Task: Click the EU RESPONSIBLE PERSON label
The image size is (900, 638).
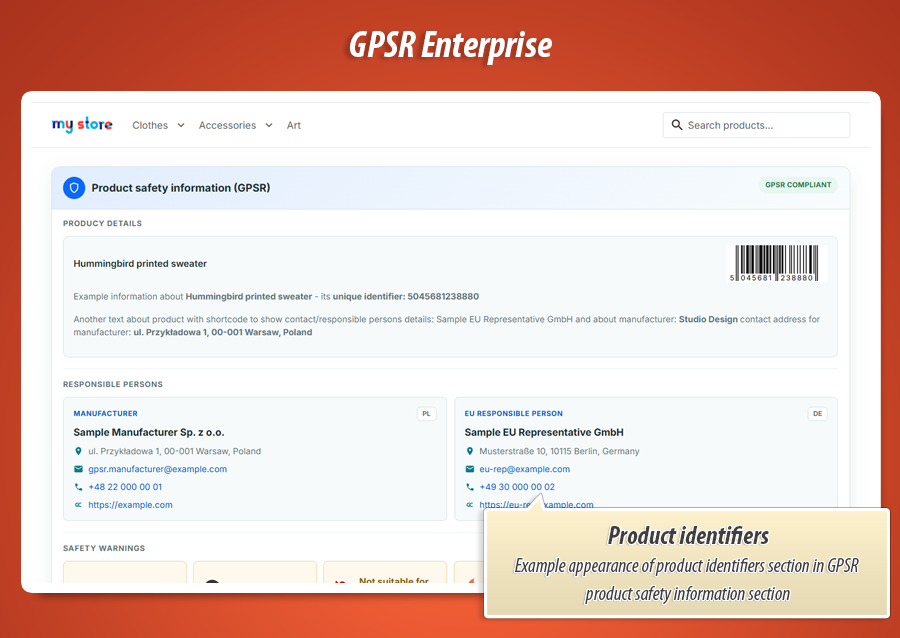Action: pyautogui.click(x=514, y=413)
